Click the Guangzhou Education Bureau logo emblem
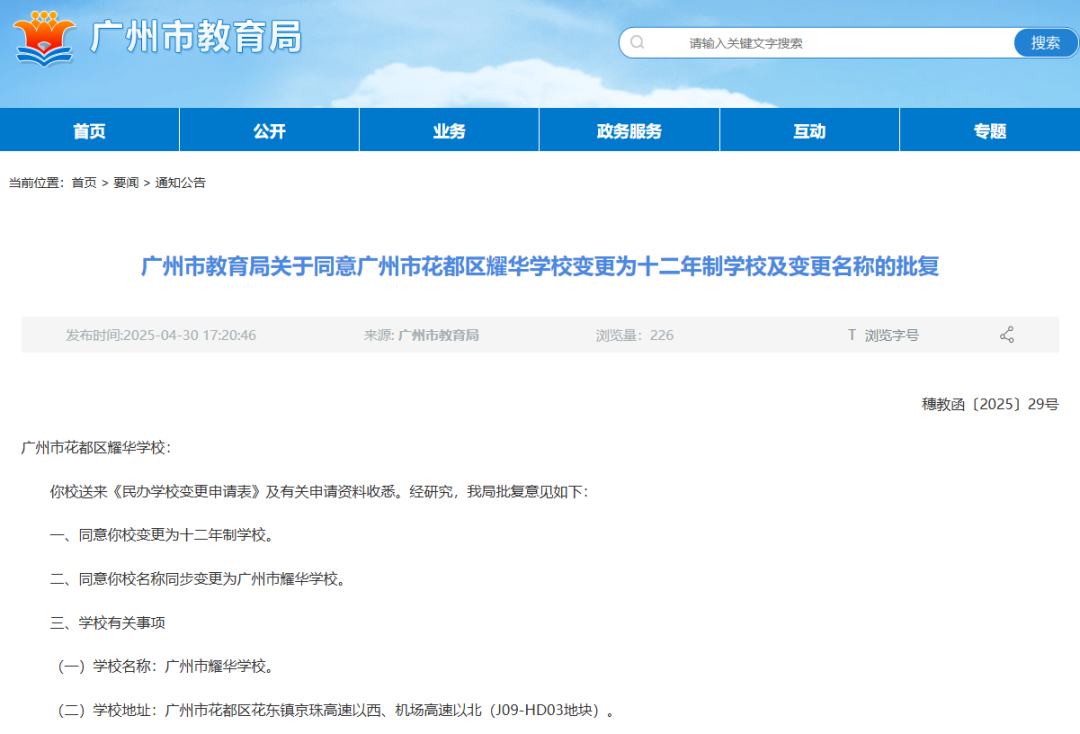Screen dimensions: 1080x734 tap(45, 38)
